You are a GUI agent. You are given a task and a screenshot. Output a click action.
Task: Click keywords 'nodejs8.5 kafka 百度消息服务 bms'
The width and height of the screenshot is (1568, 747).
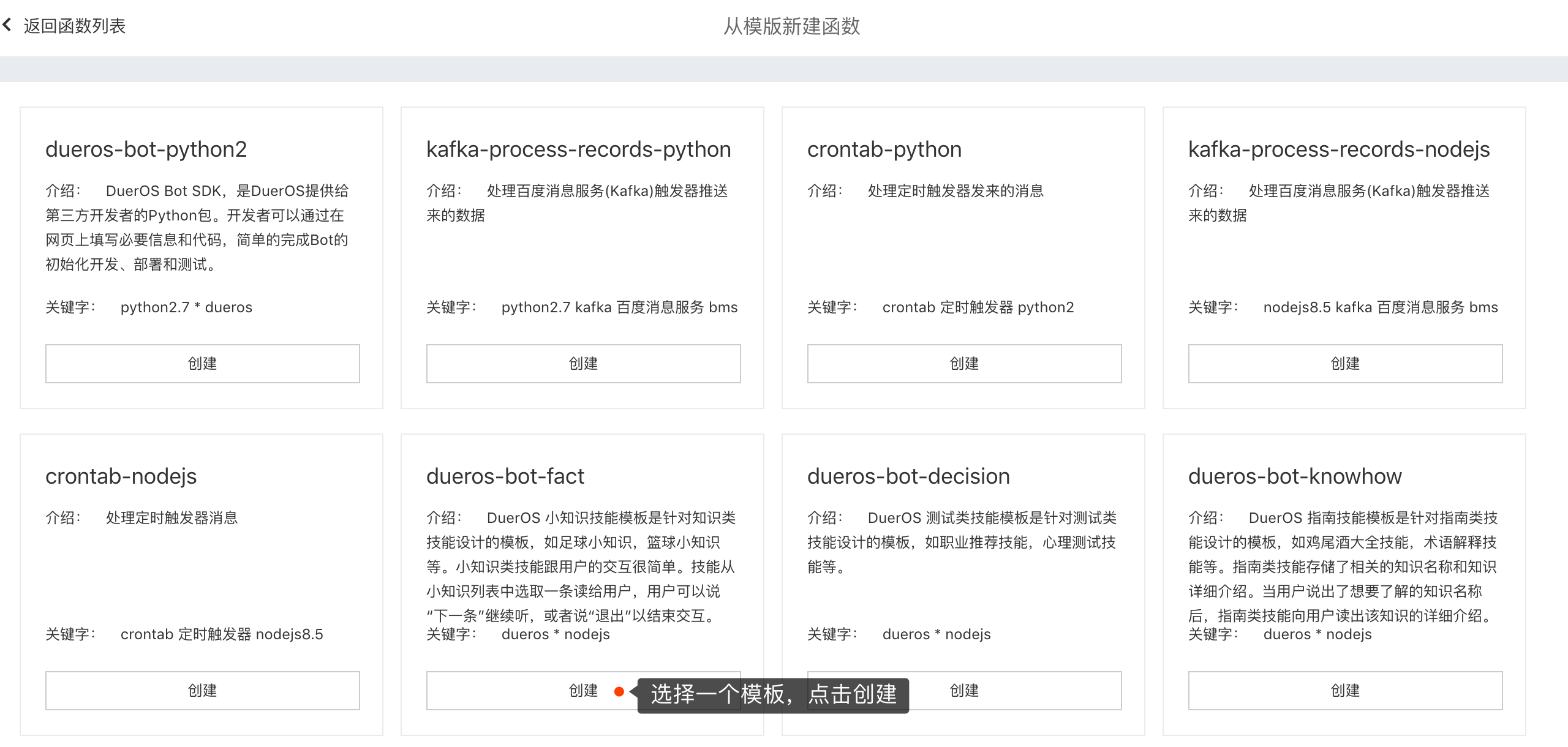(1381, 307)
